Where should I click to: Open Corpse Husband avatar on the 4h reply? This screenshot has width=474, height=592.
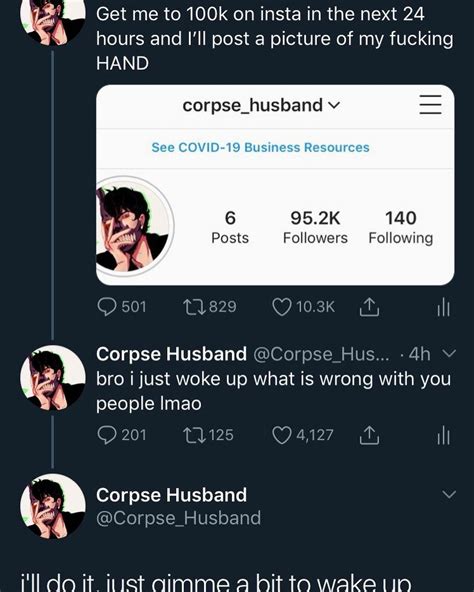coord(52,378)
